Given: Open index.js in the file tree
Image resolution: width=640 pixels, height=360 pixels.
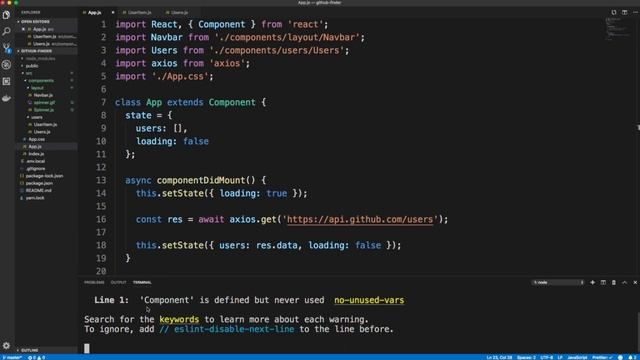Looking at the screenshot, I should 36,154.
